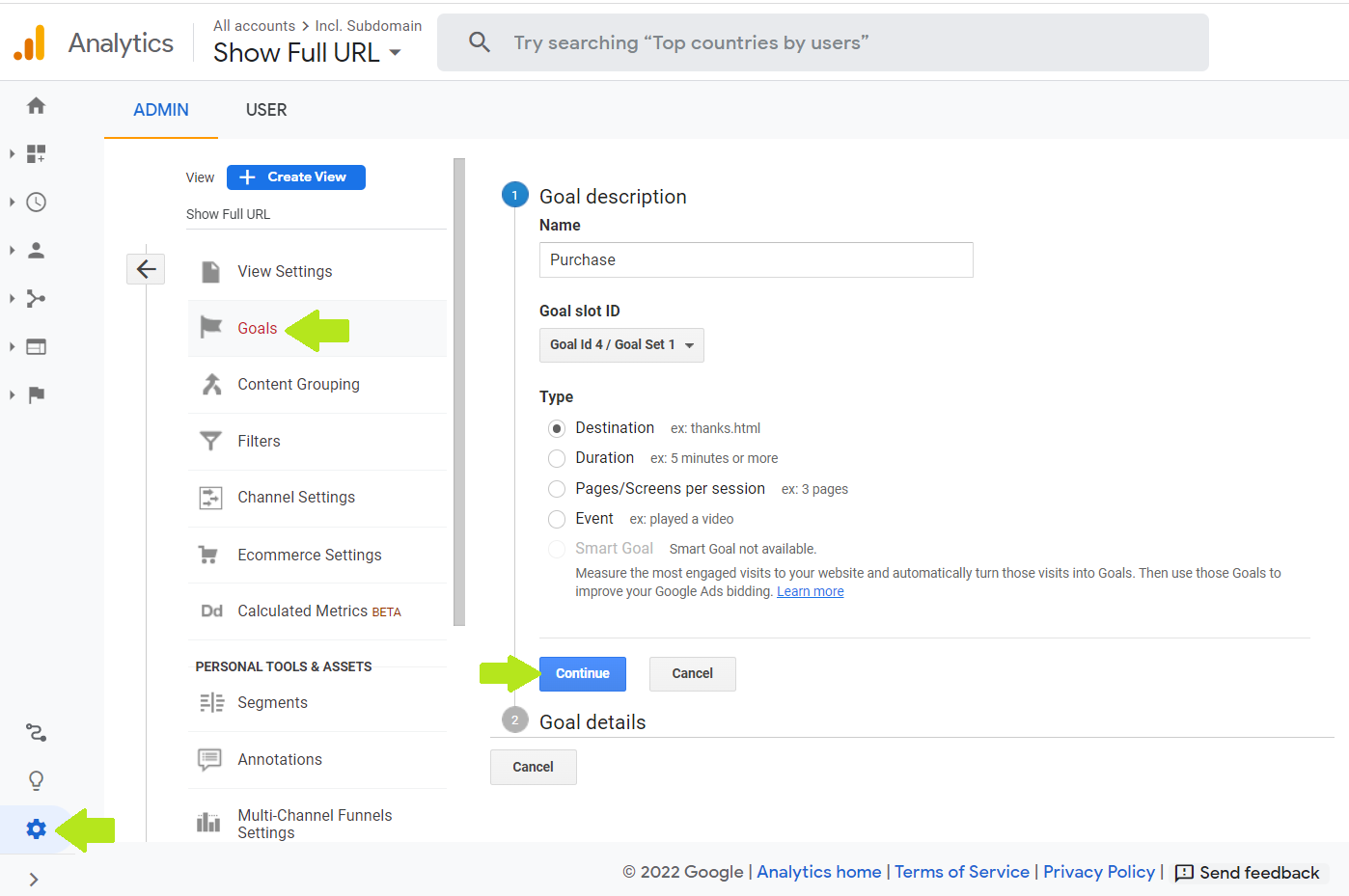Open the Attribution icon

pos(36,733)
